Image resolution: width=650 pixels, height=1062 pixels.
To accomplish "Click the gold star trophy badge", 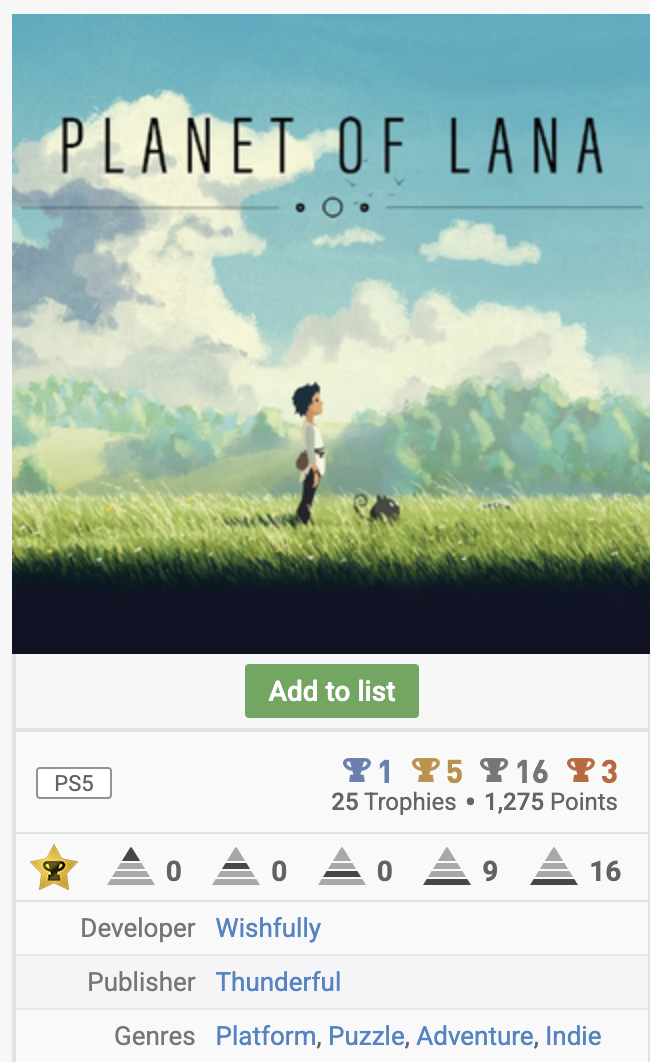I will click(x=54, y=868).
